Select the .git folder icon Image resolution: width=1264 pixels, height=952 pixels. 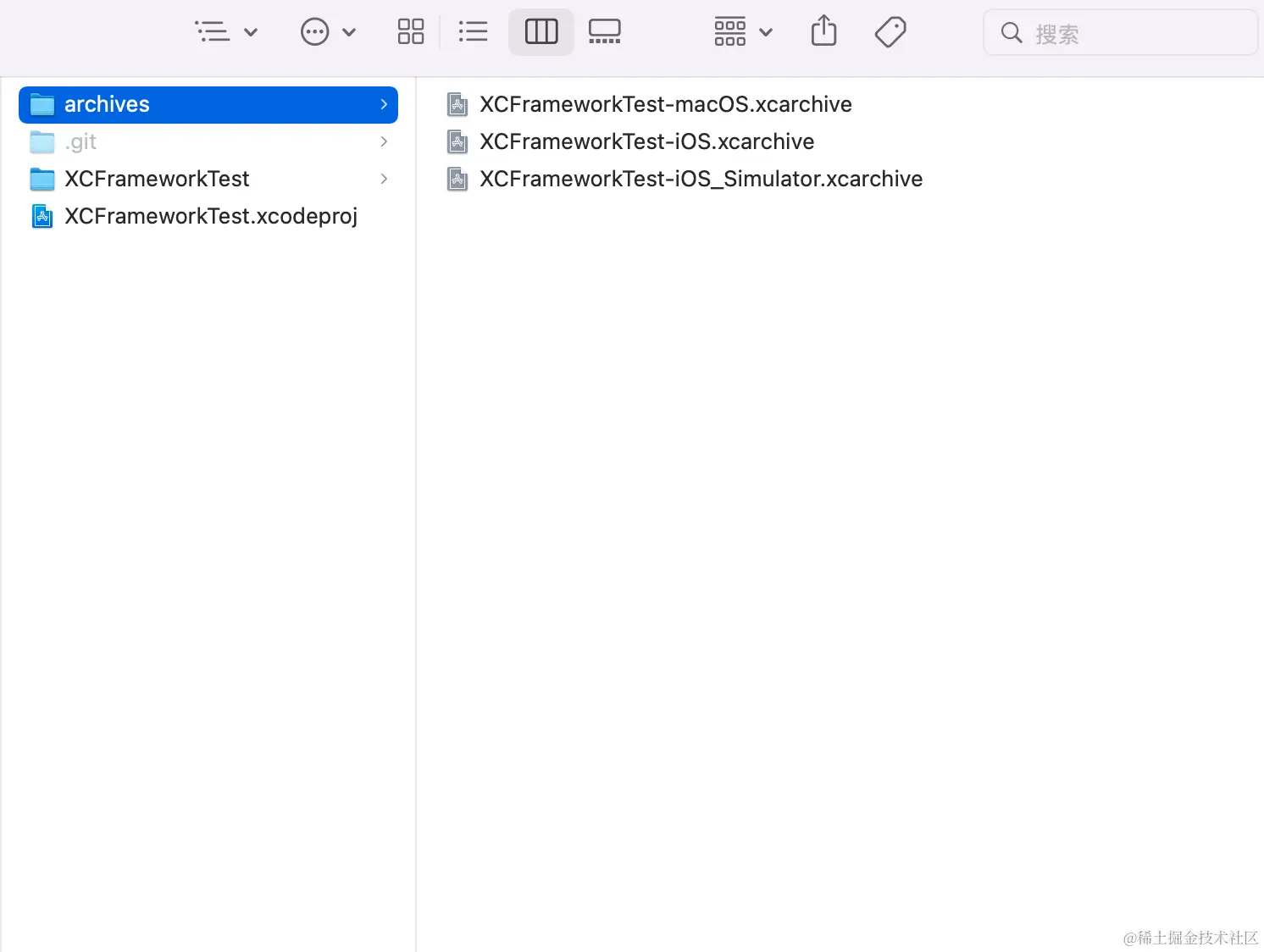(42, 142)
